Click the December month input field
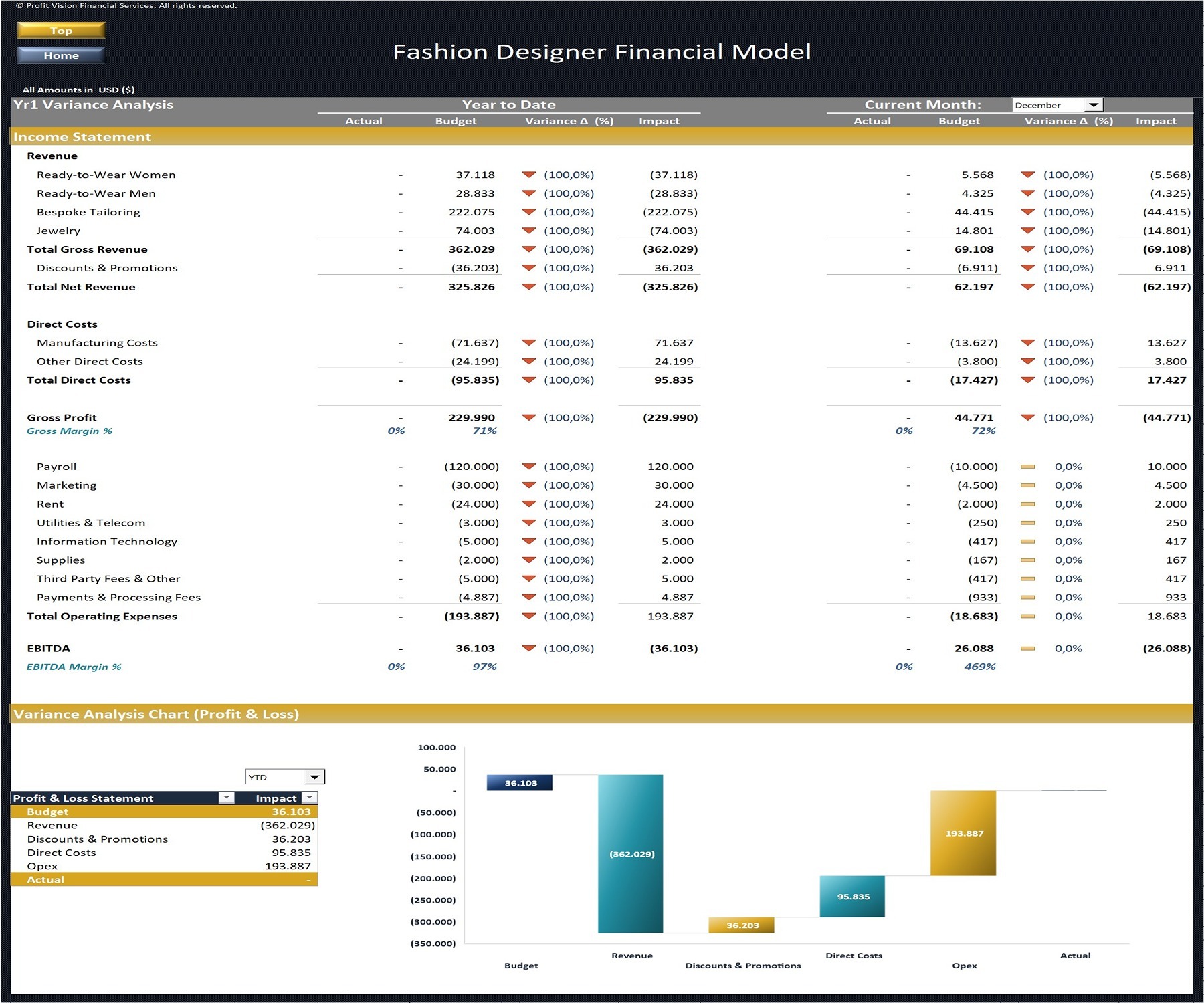The image size is (1204, 1003). point(1048,105)
